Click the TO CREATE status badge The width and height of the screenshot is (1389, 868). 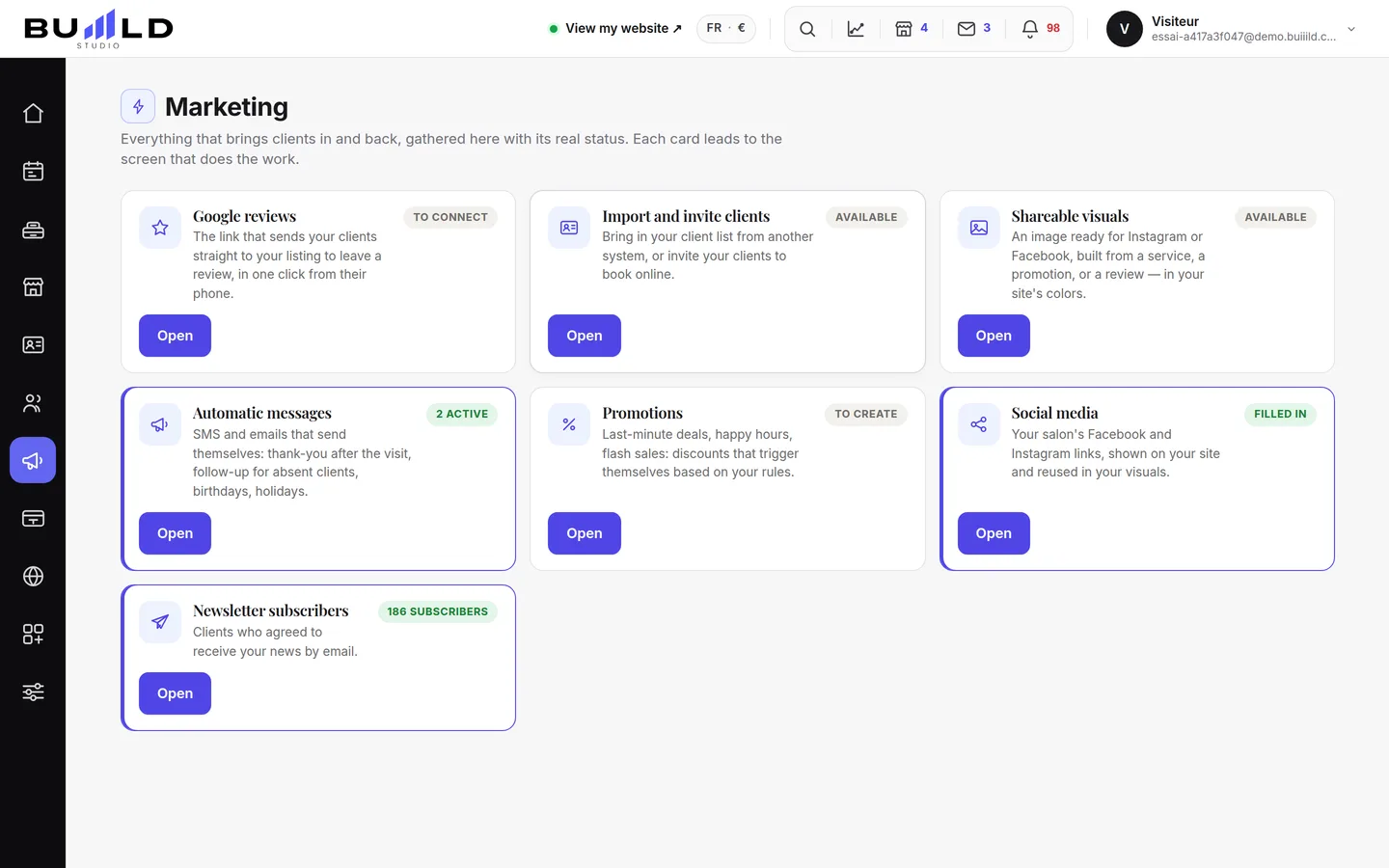[x=866, y=414]
